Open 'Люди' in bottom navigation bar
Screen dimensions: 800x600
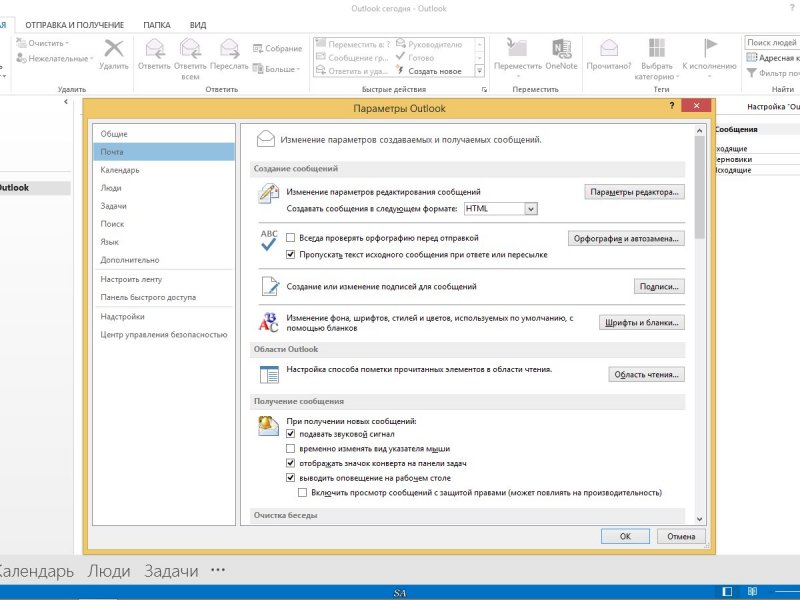pyautogui.click(x=109, y=571)
